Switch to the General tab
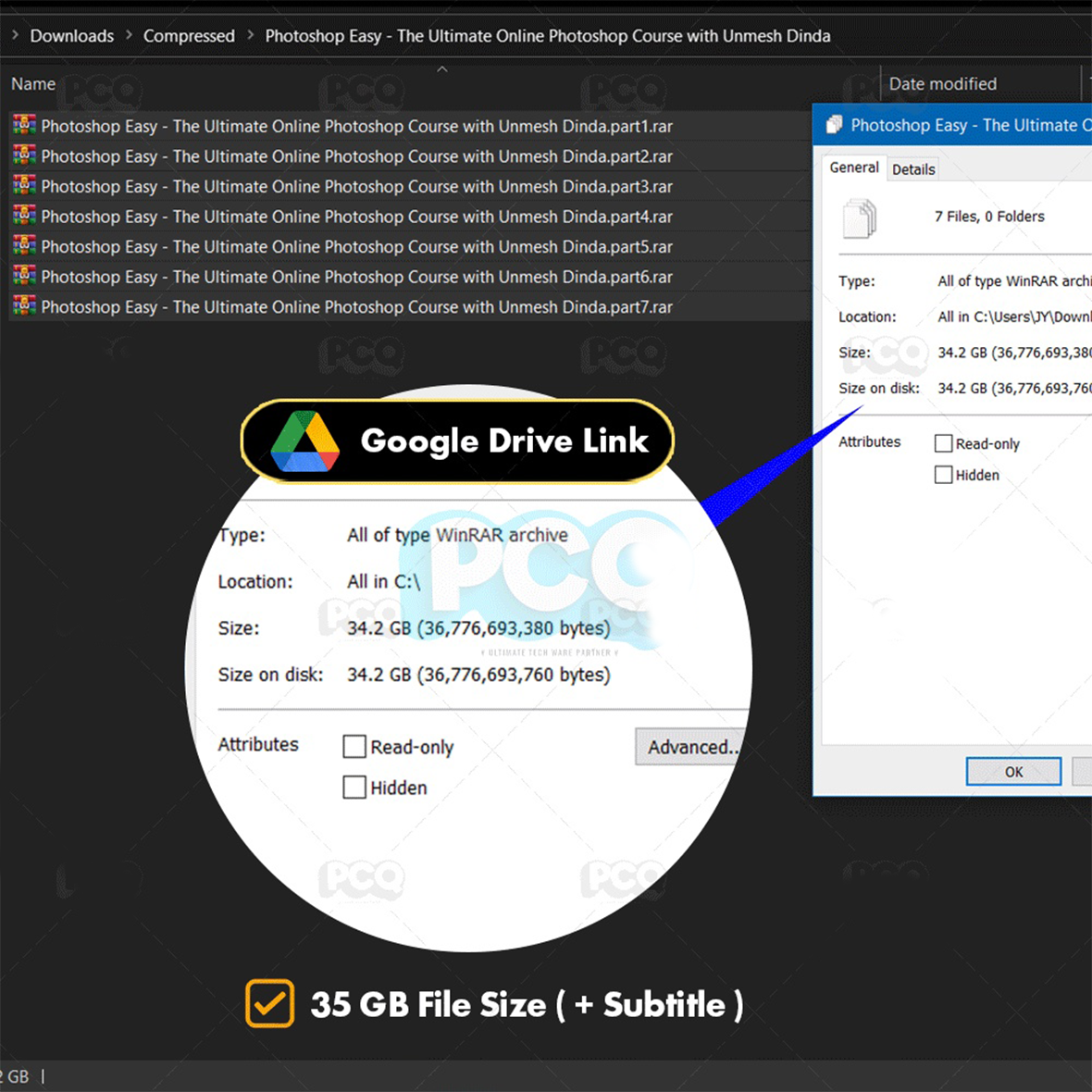The height and width of the screenshot is (1092, 1092). coord(854,168)
